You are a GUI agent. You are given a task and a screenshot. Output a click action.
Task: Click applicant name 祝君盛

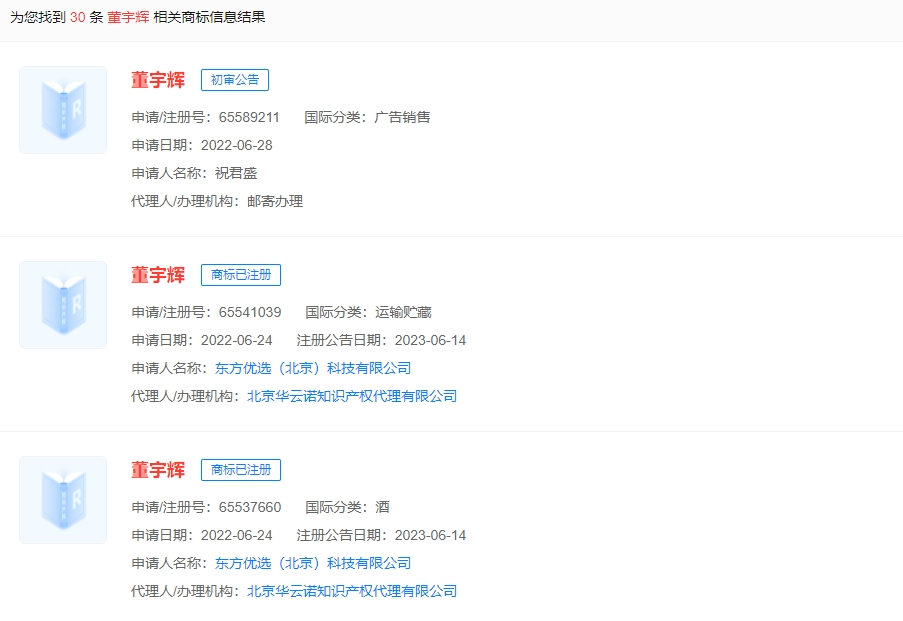236,173
